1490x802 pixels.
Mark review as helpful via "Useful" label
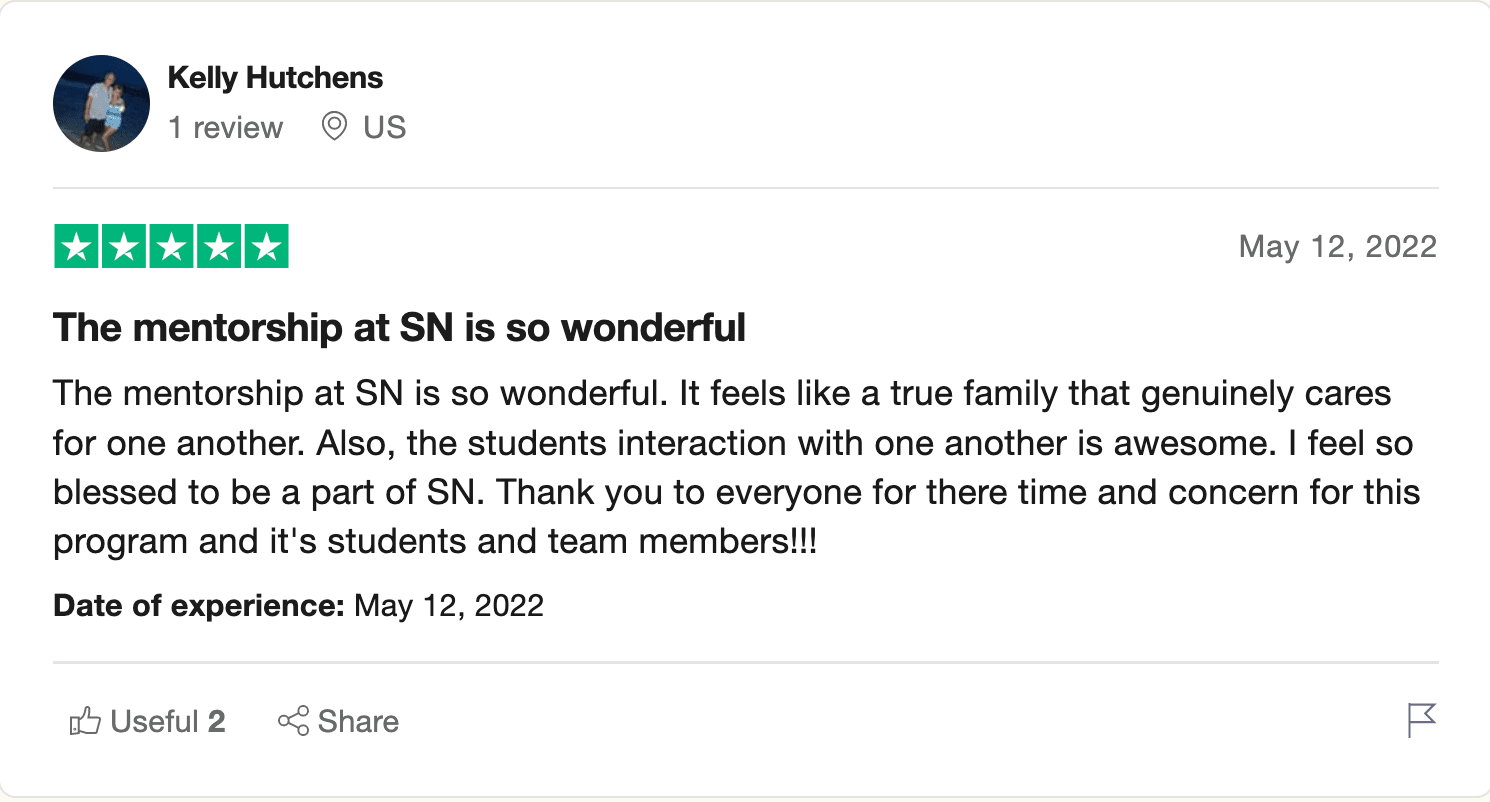tap(155, 721)
